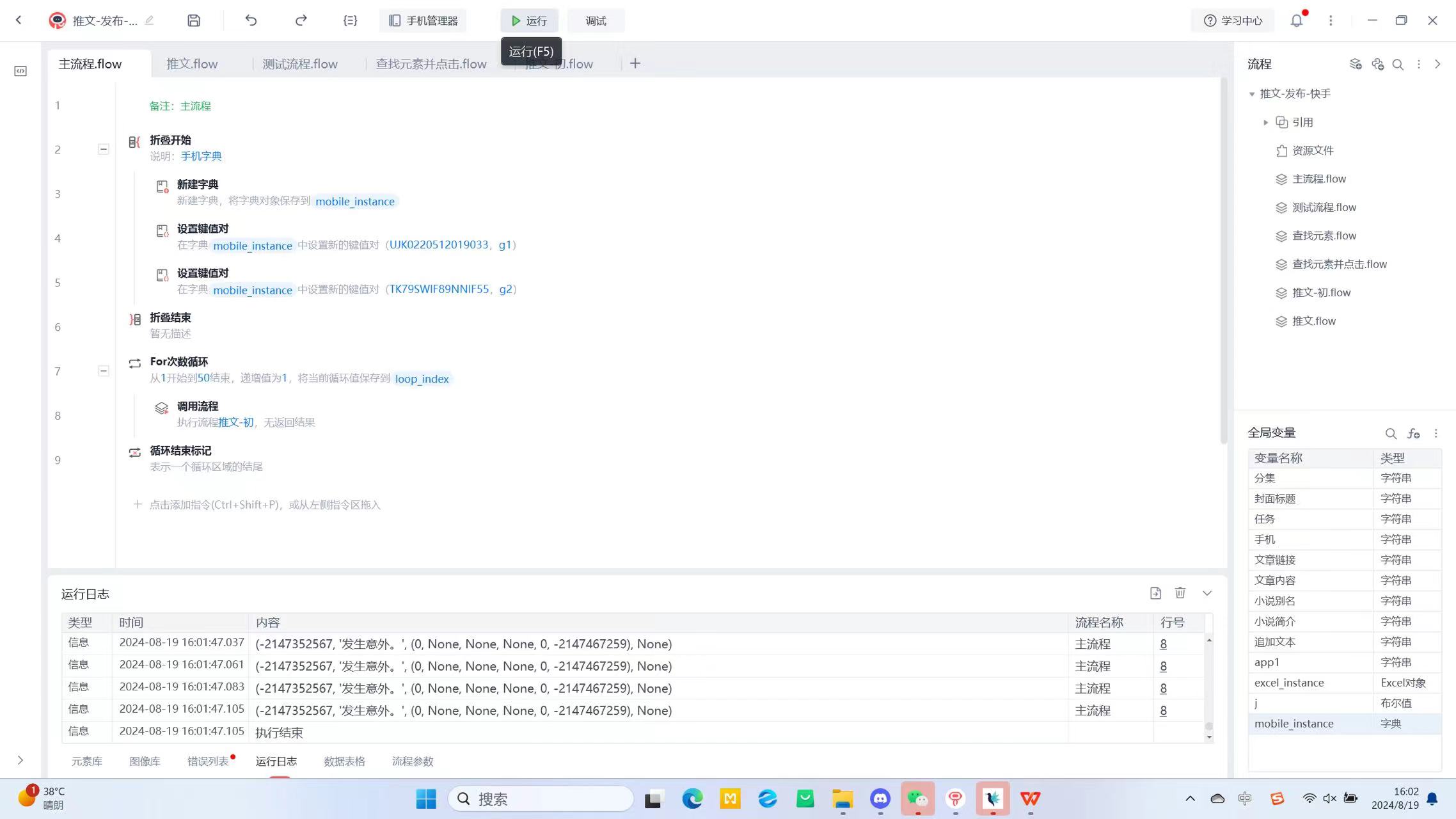Expand the 引用 tree node
The image size is (1456, 819).
[1265, 122]
